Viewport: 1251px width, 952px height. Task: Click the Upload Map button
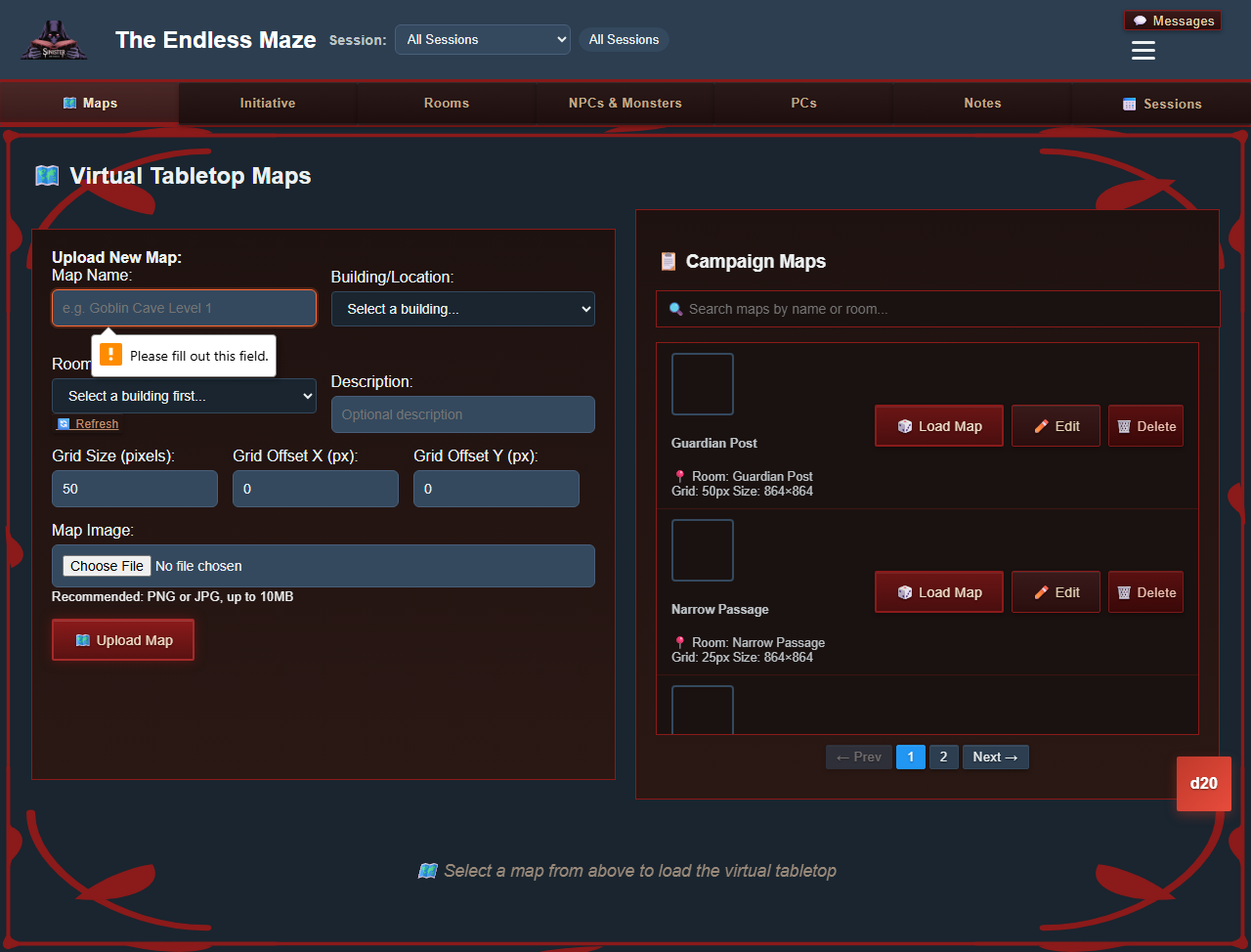coord(122,639)
